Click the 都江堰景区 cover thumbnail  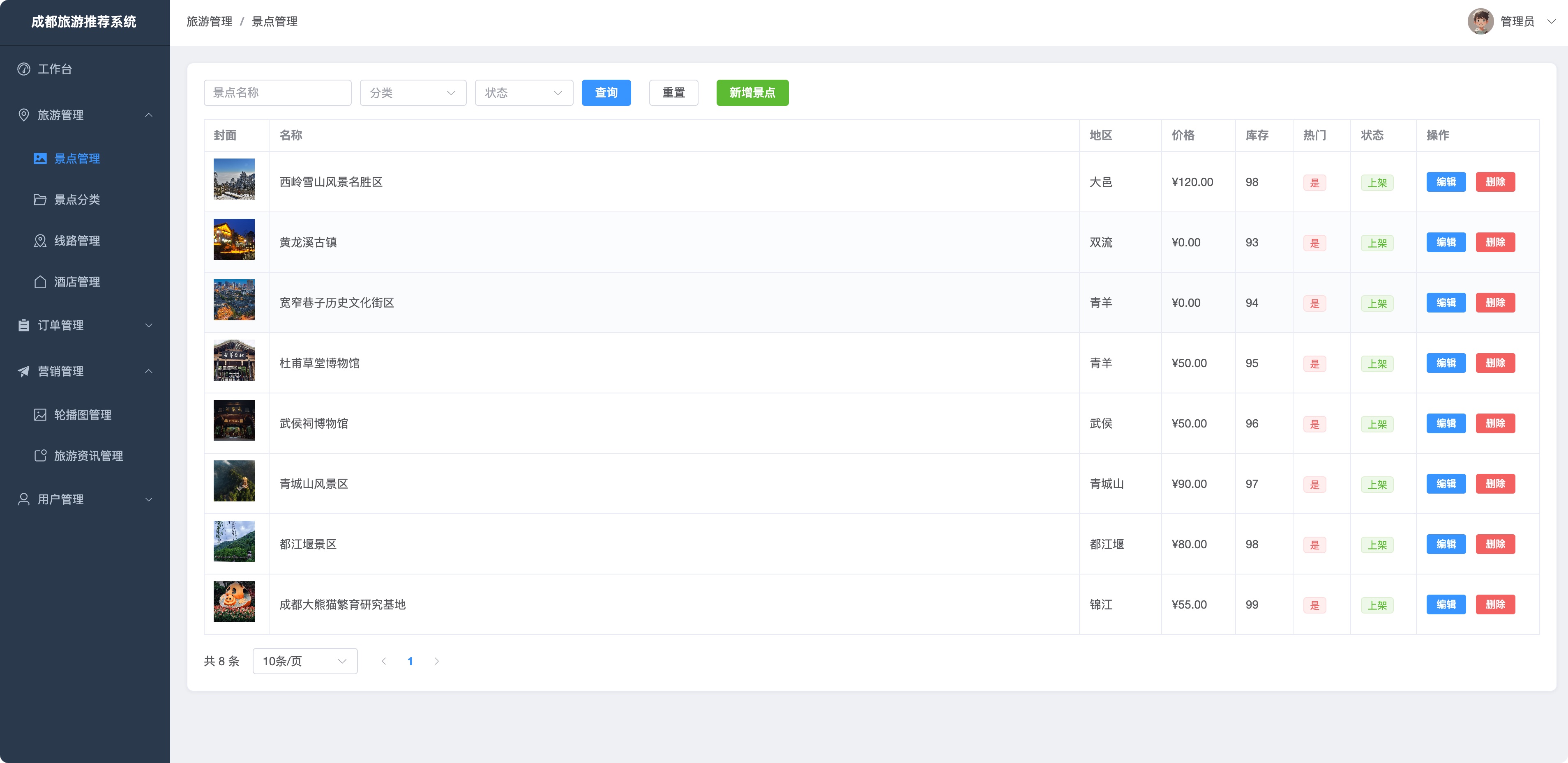point(234,541)
